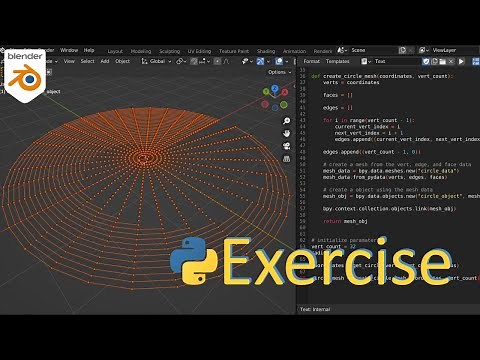Switch to the Rendering workspace tab
Viewport: 480px width, 360px height.
[x=323, y=51]
